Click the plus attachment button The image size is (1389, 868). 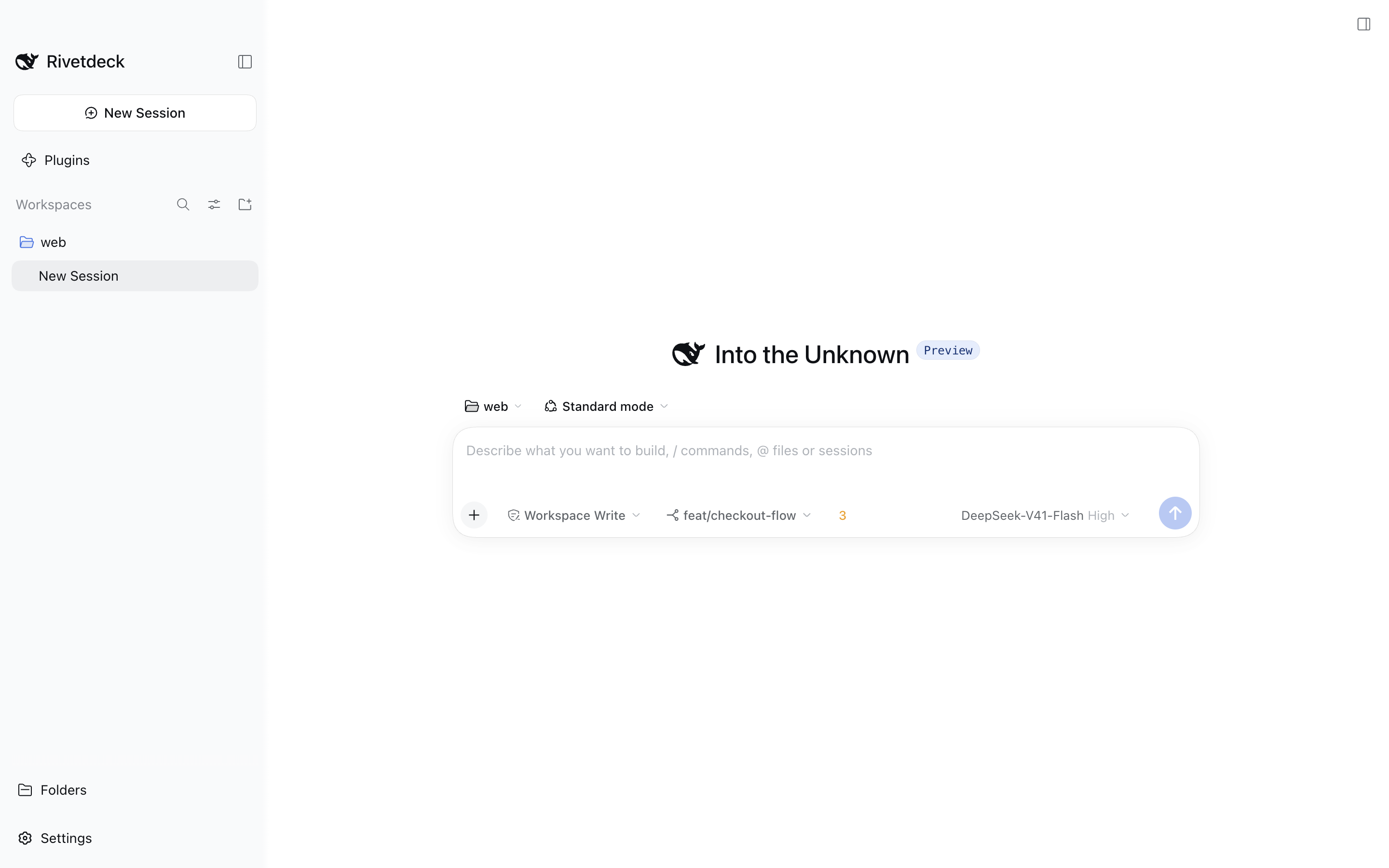click(x=474, y=515)
